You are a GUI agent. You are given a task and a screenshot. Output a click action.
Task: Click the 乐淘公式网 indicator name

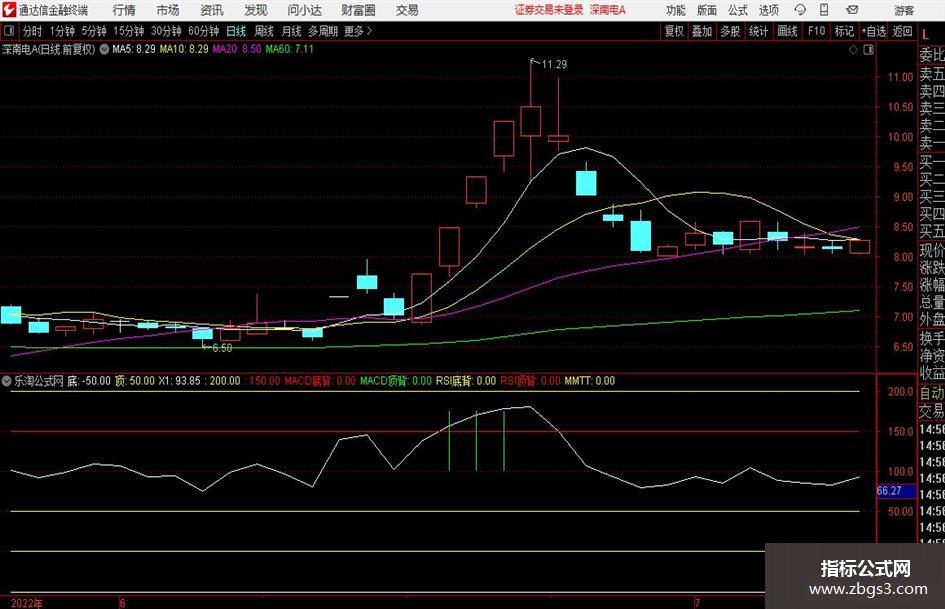(x=39, y=381)
